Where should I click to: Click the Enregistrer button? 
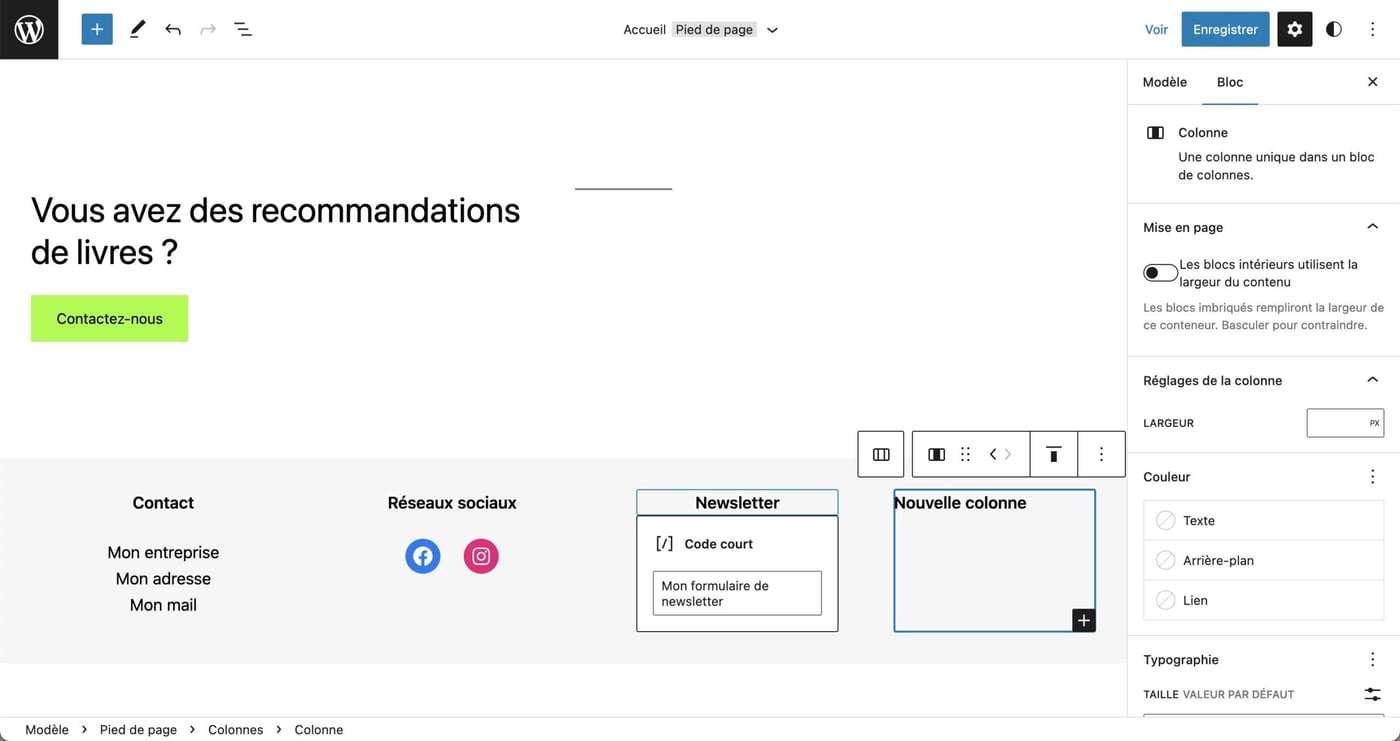click(x=1224, y=29)
